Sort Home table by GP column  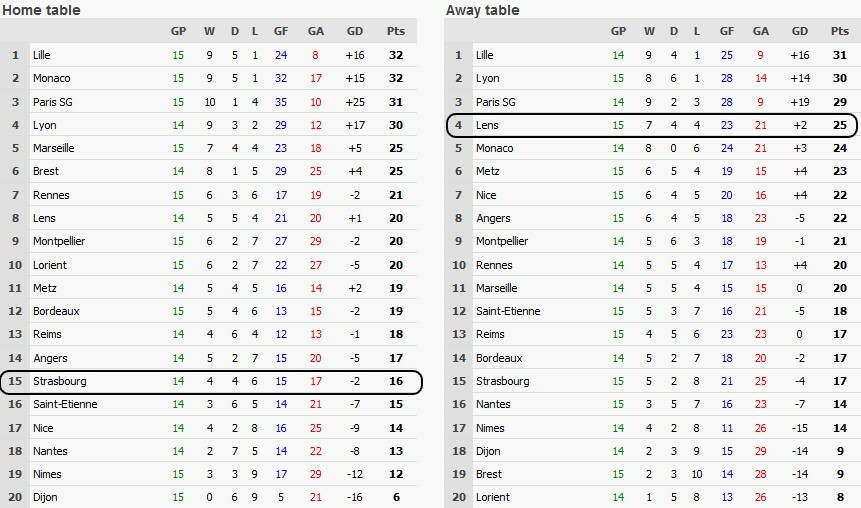(178, 31)
